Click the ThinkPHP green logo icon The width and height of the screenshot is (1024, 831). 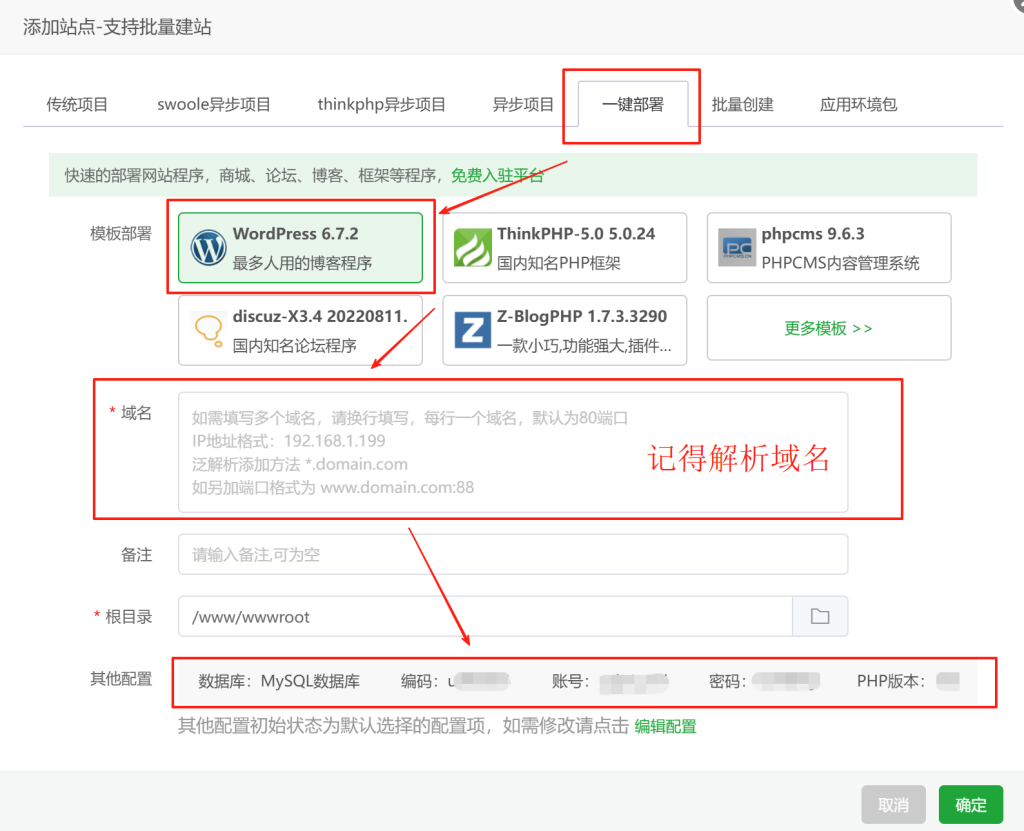(x=473, y=248)
